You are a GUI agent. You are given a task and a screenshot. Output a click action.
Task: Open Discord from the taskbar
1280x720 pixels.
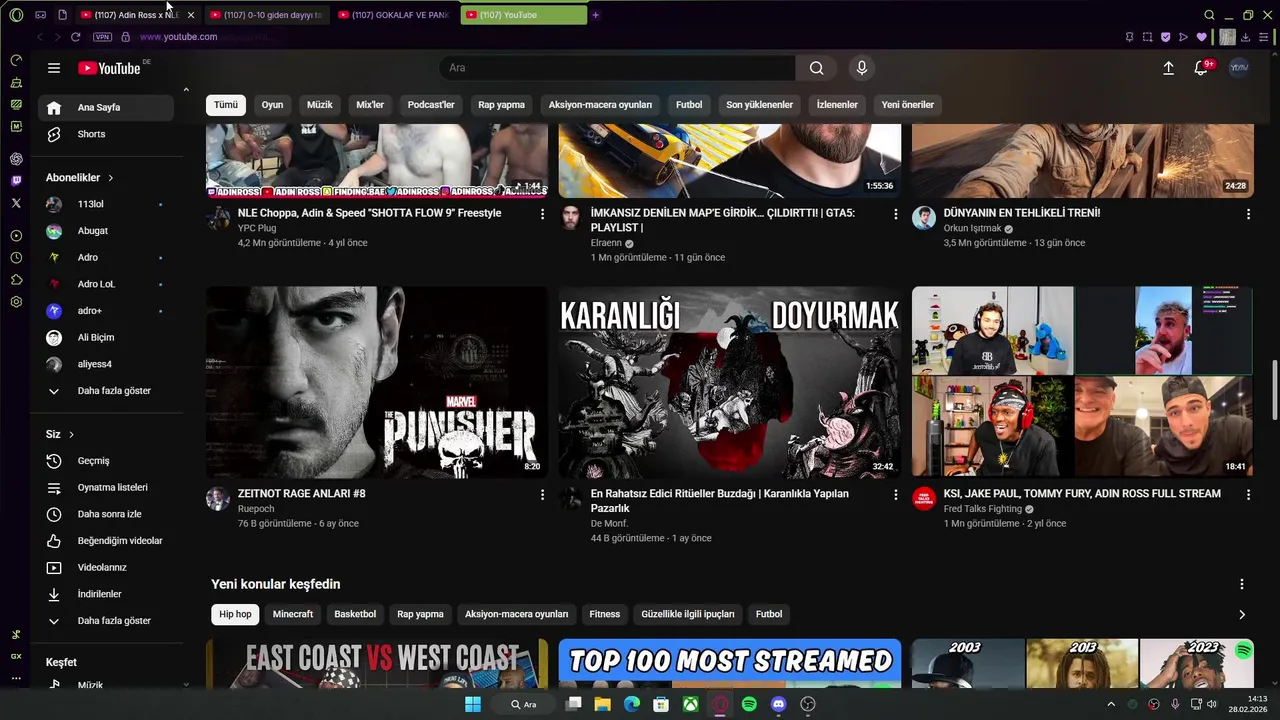pos(779,704)
